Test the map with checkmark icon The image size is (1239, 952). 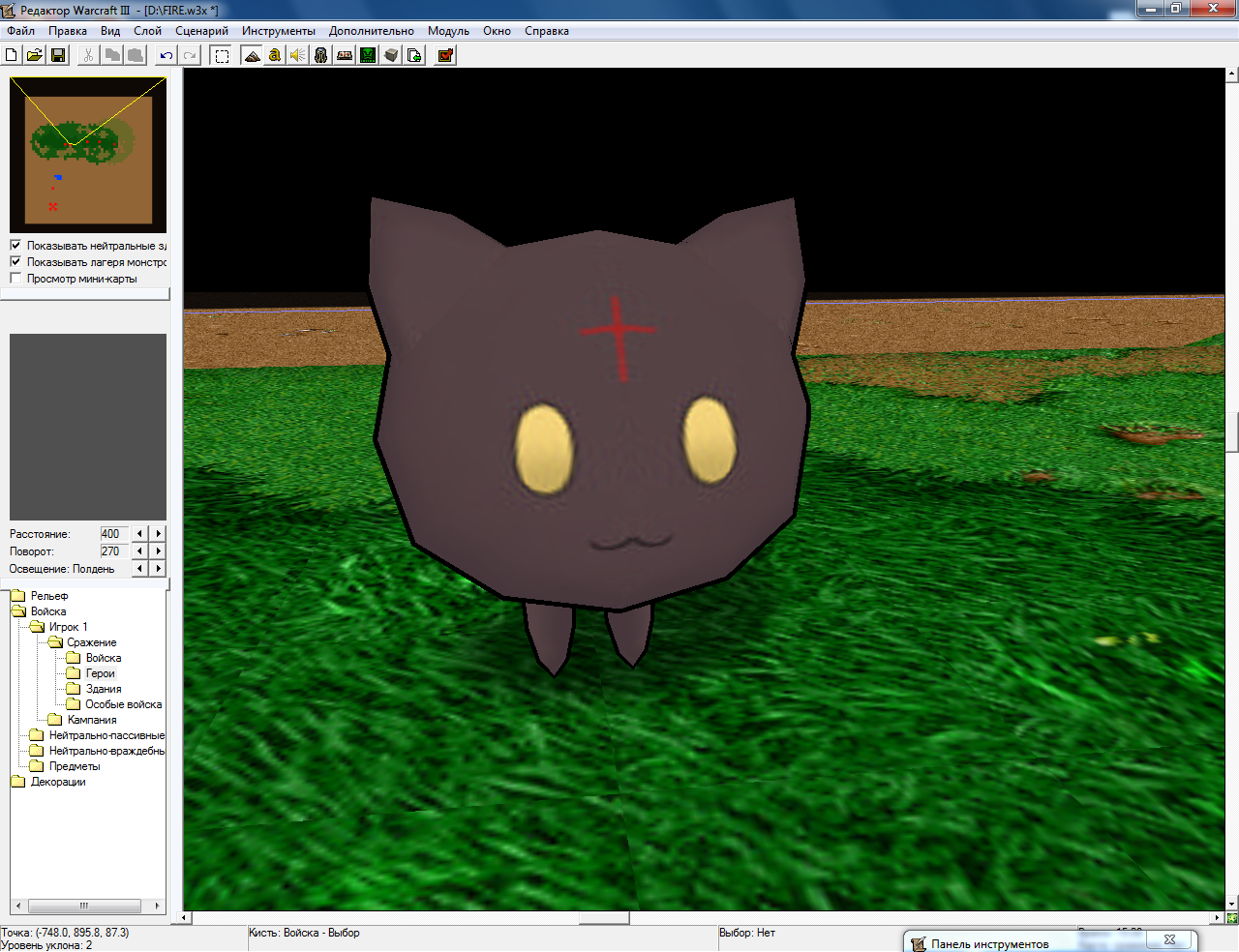click(x=445, y=55)
